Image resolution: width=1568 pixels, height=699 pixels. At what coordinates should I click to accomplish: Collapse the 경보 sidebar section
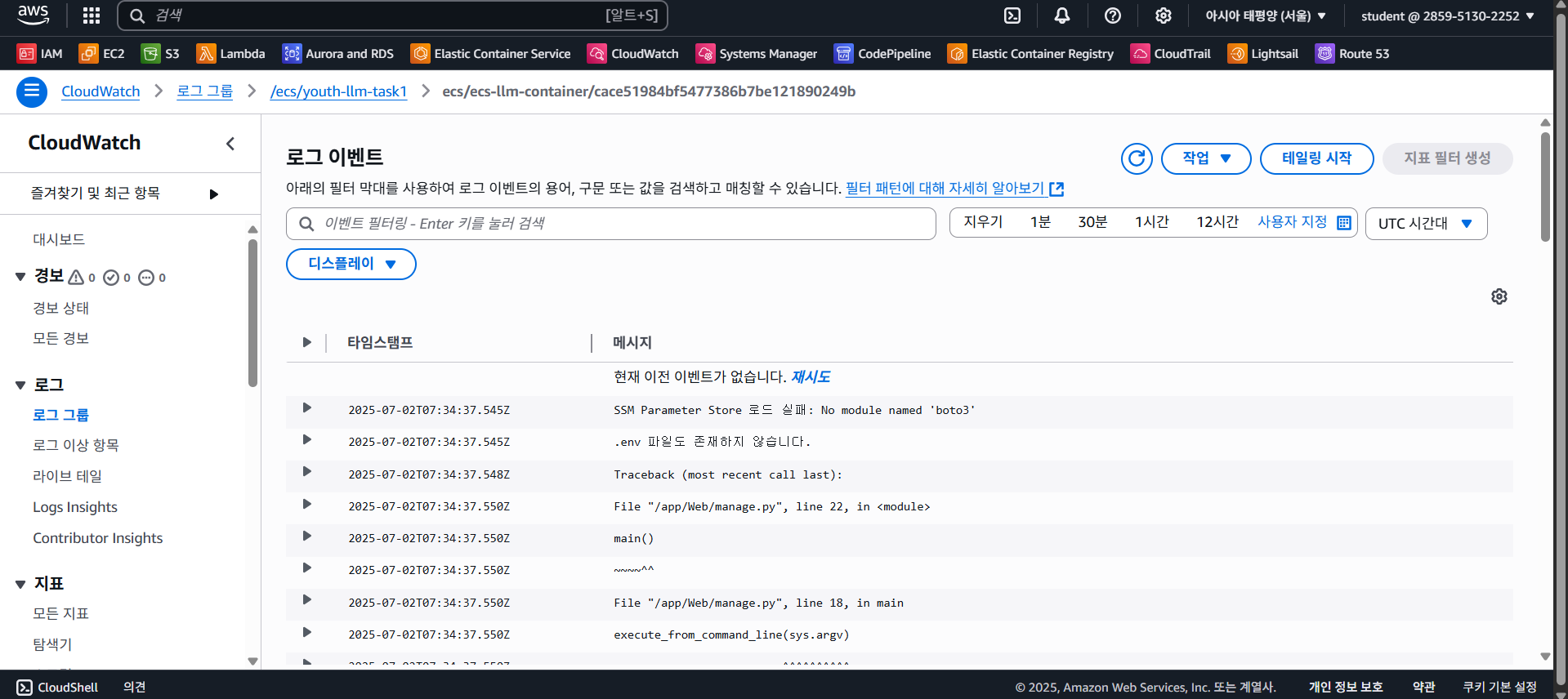[x=20, y=277]
